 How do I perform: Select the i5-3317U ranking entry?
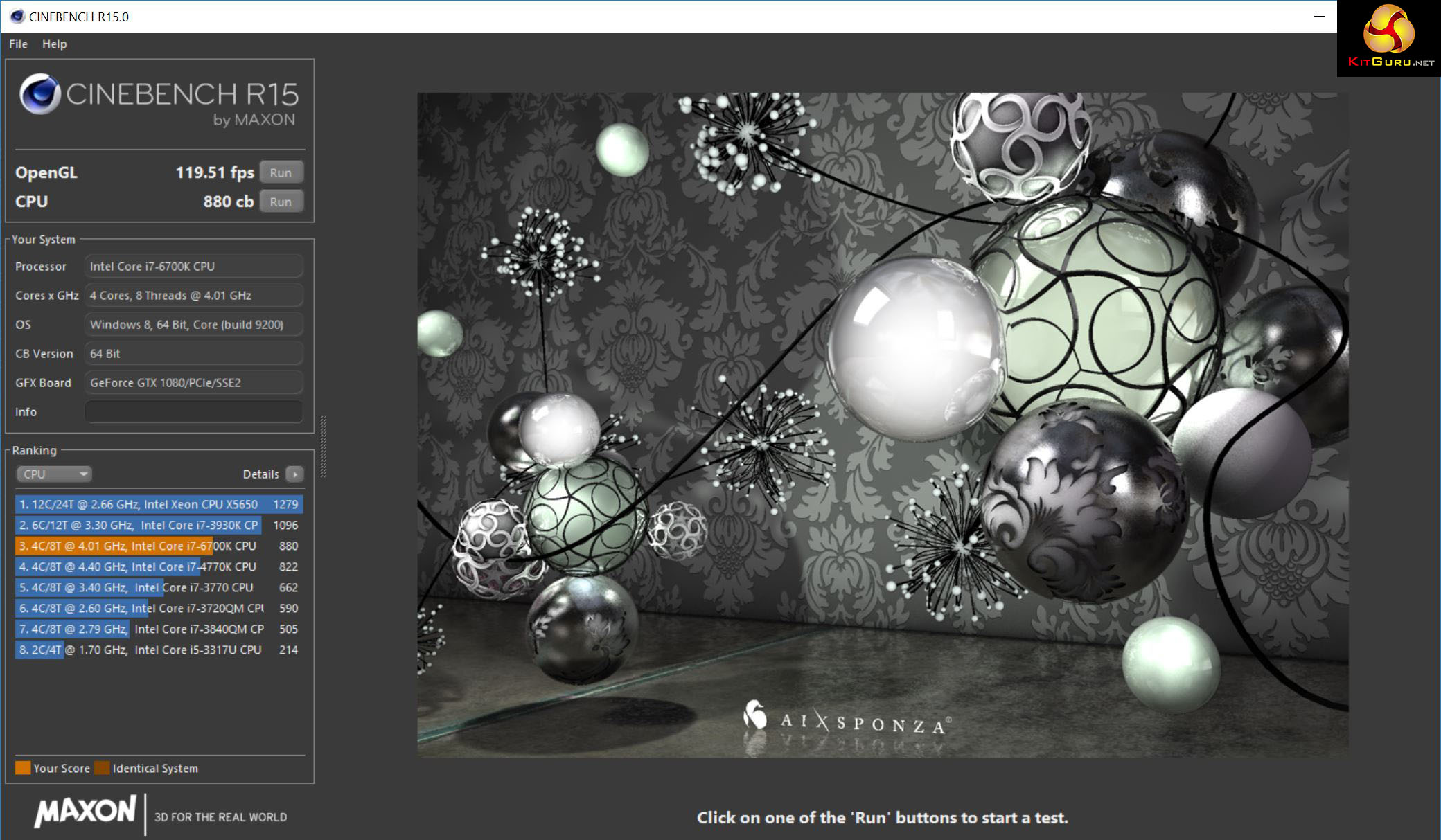point(158,650)
